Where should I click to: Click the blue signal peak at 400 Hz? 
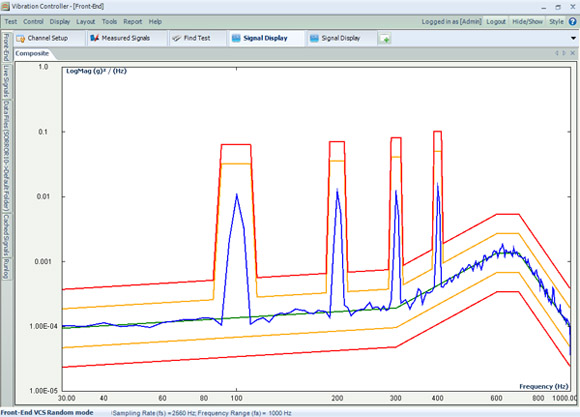point(438,184)
